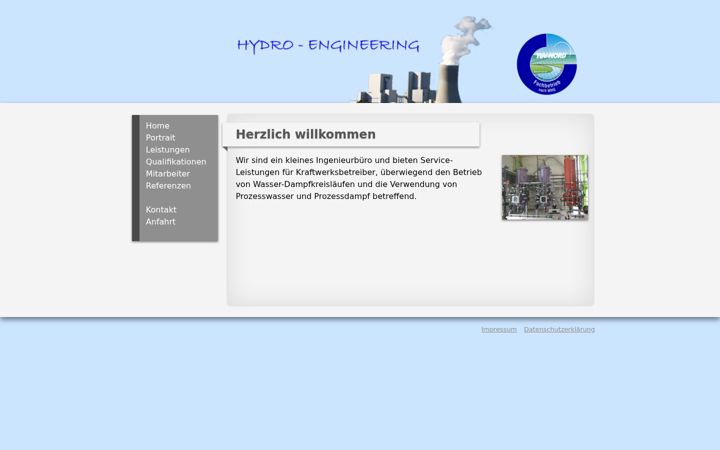
Task: Open the water treatment plant photo
Action: coord(545,187)
